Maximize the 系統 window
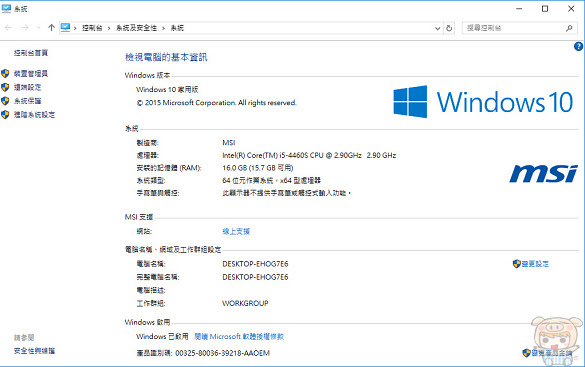This screenshot has width=585, height=367. (545, 9)
